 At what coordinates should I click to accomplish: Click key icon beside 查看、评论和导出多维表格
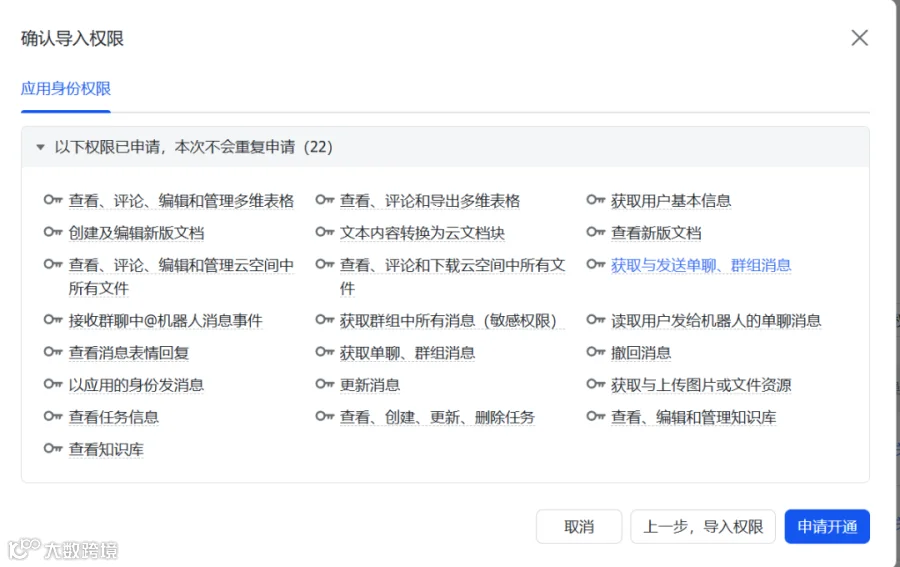(x=324, y=200)
